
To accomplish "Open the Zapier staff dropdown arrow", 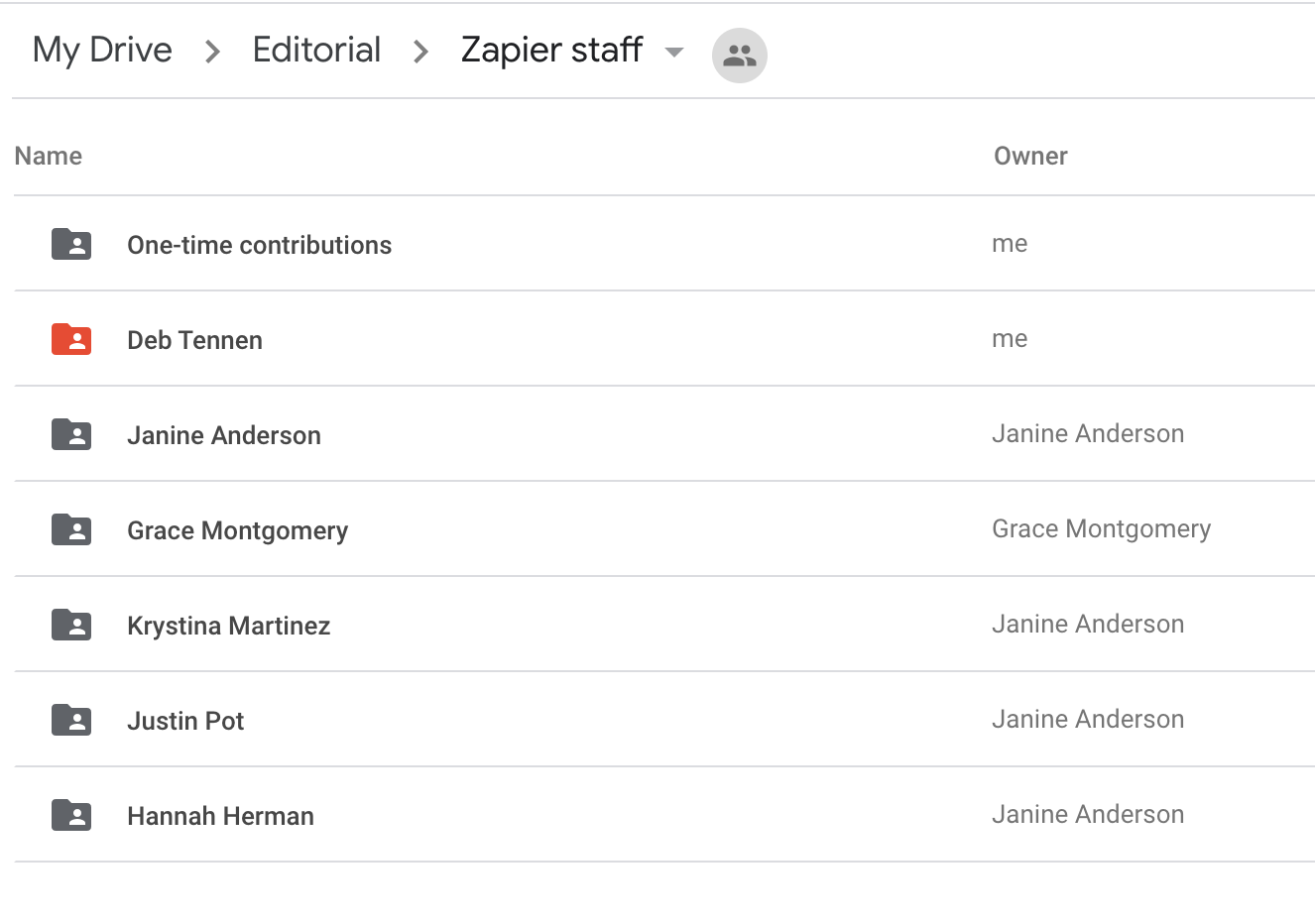I will (674, 53).
